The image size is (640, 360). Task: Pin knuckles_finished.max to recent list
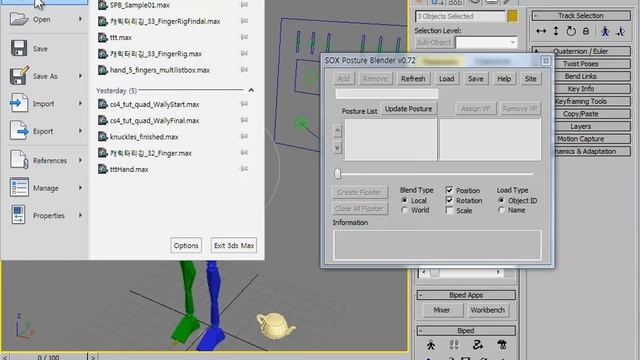pos(244,136)
